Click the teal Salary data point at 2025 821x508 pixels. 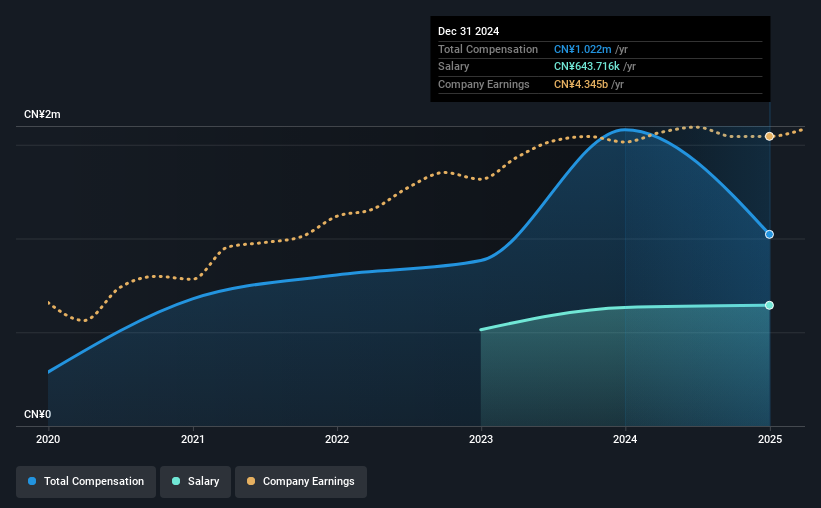[769, 305]
